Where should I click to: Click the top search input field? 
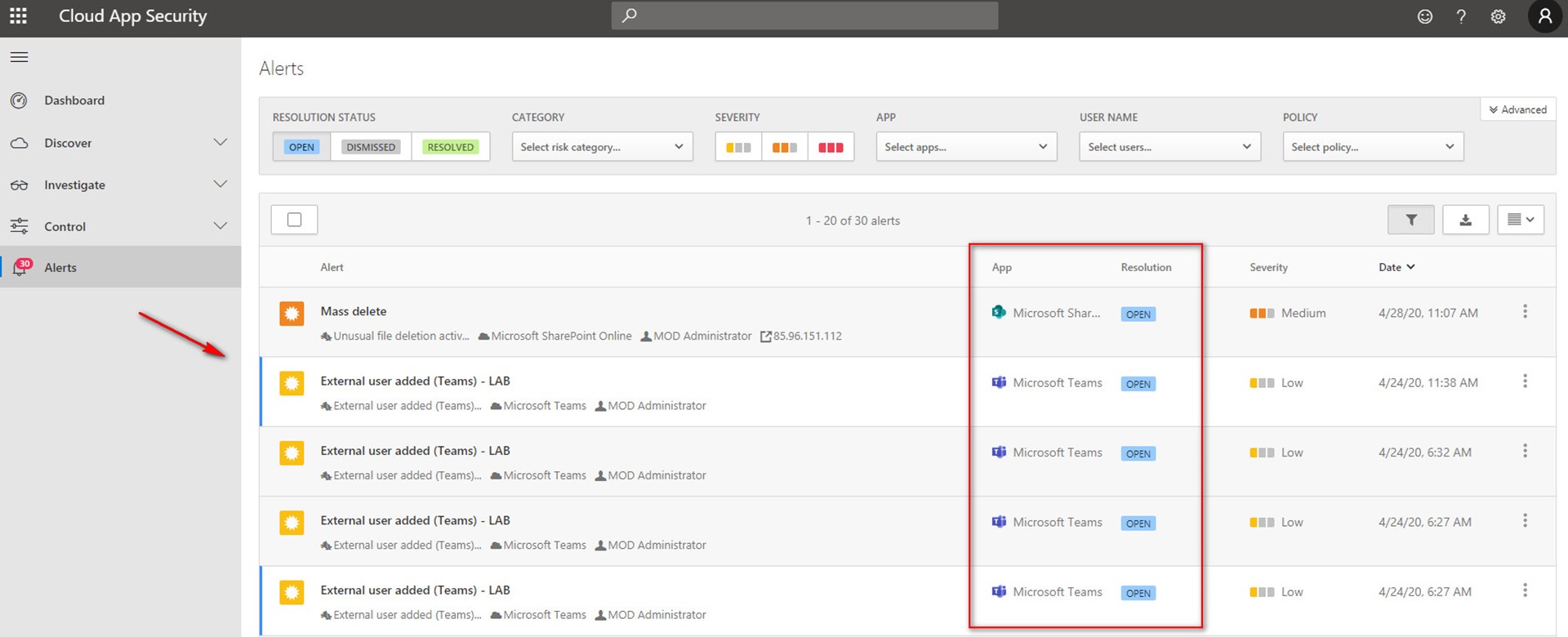[804, 16]
